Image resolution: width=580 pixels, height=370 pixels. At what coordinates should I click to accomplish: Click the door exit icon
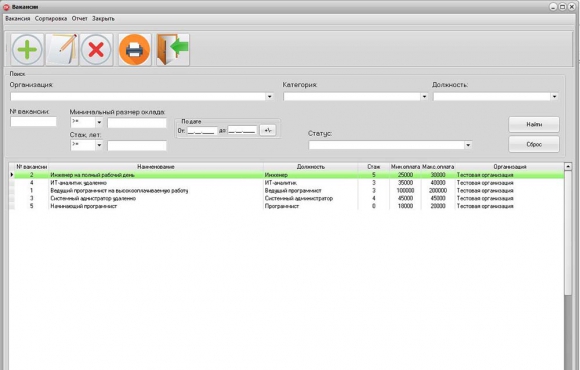(x=173, y=50)
